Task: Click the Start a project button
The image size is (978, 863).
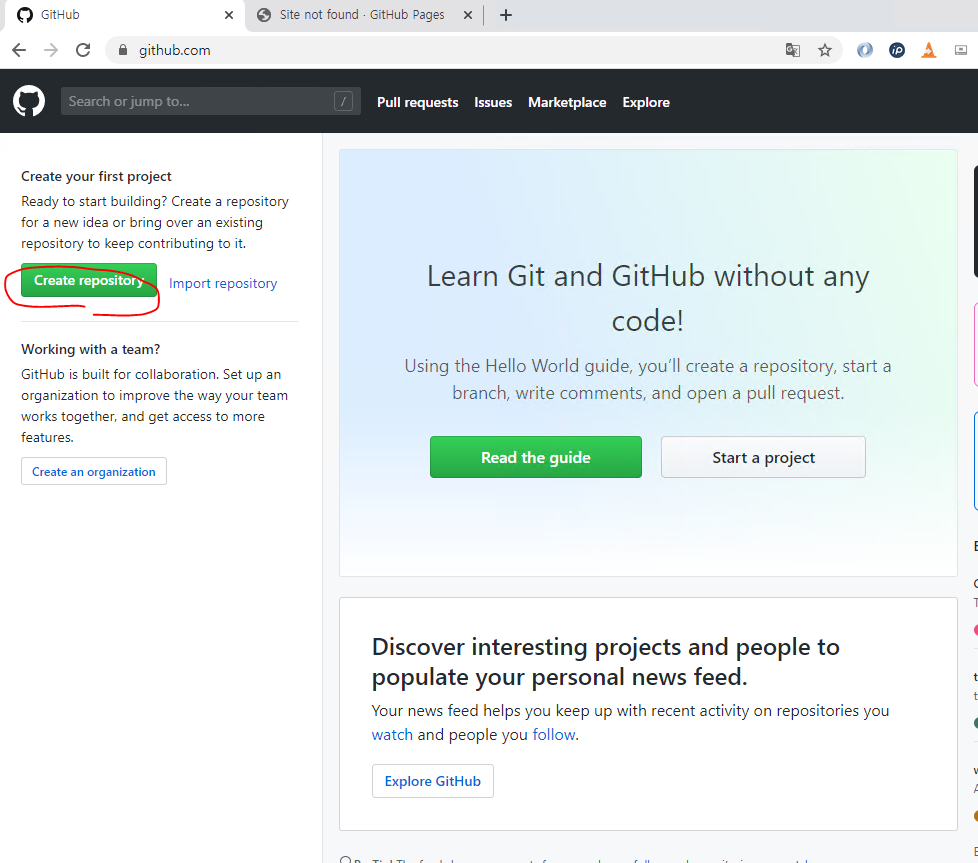Action: click(763, 457)
